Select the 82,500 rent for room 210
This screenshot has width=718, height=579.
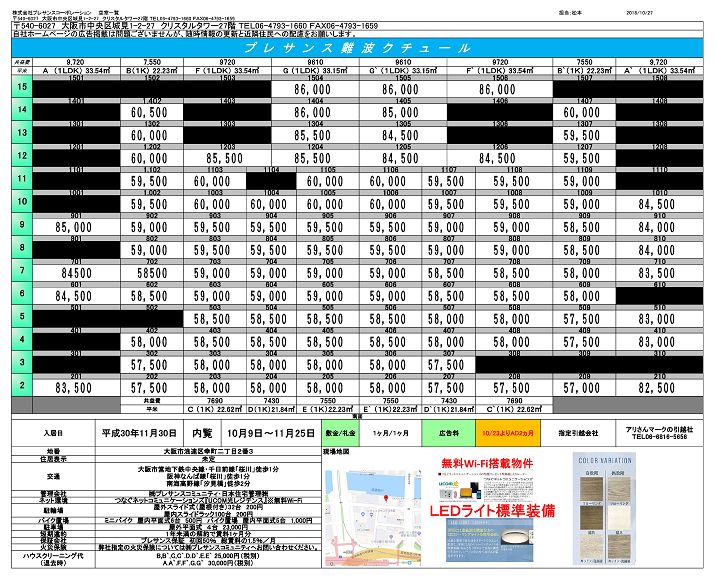tap(657, 388)
